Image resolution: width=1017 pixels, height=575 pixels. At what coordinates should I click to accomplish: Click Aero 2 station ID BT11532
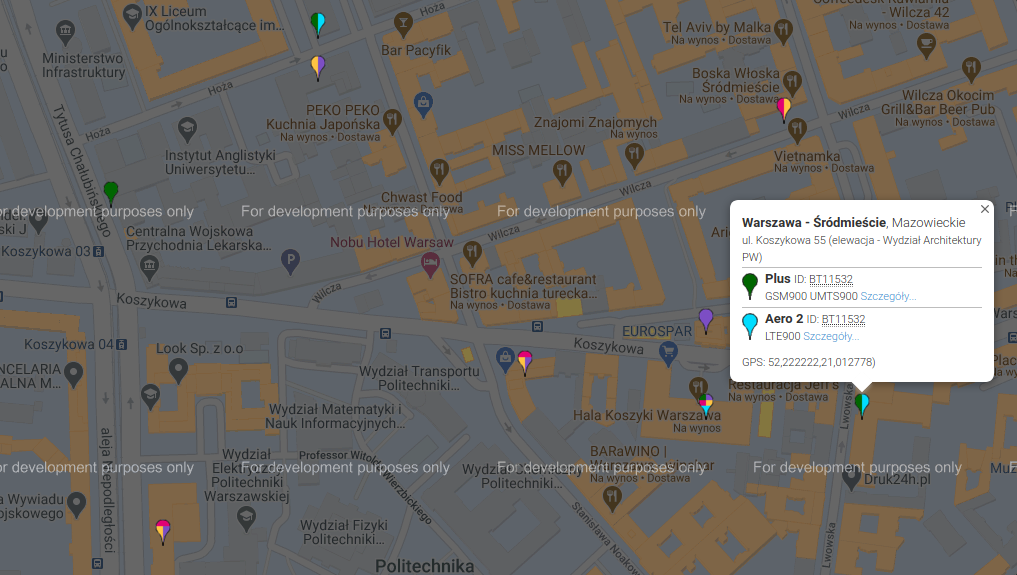point(843,319)
